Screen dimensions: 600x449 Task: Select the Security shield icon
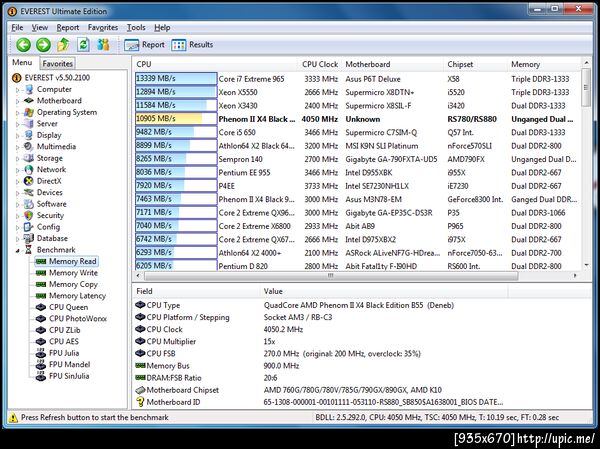[29, 216]
